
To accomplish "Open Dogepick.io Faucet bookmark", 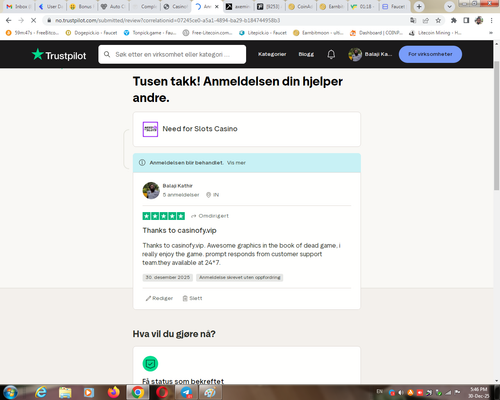I will (x=91, y=33).
